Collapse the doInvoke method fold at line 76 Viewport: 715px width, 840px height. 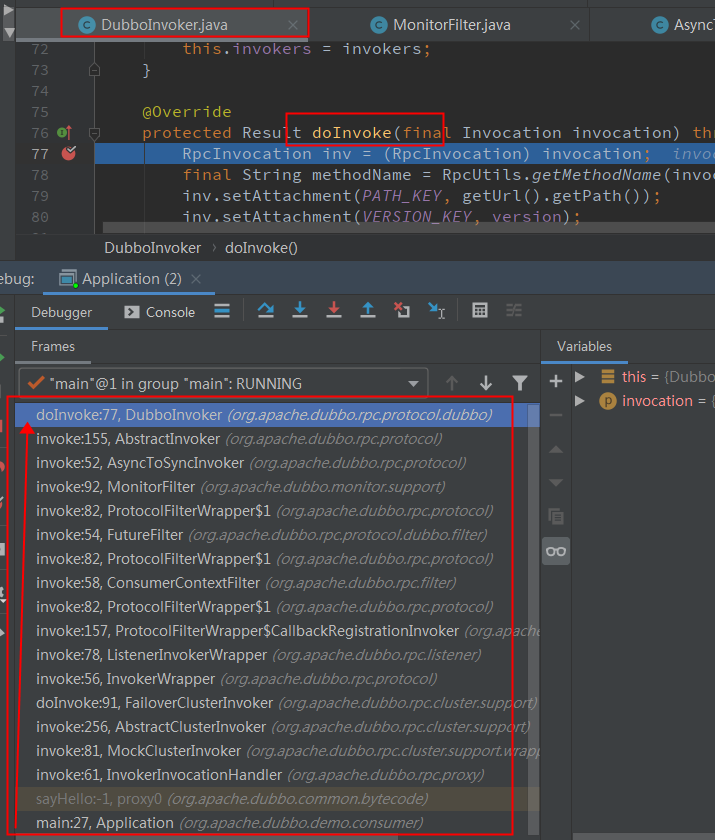(x=94, y=133)
